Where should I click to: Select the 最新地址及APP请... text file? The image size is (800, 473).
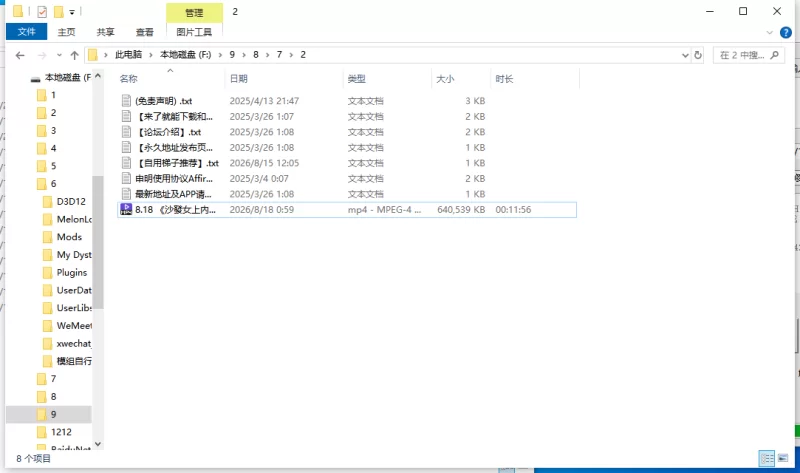(173, 194)
